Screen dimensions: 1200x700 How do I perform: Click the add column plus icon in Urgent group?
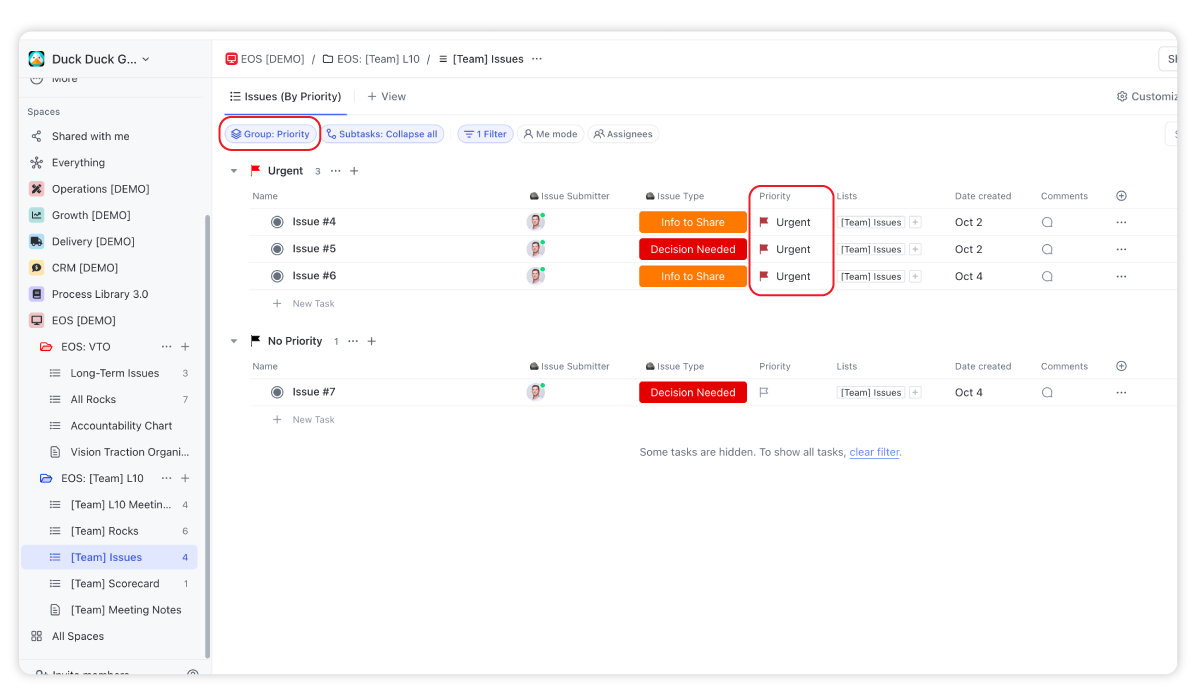1121,196
